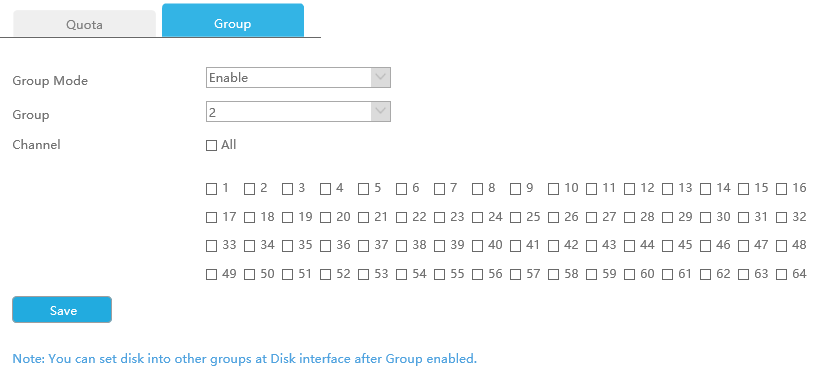Tick channel 45 checkbox

click(x=667, y=246)
